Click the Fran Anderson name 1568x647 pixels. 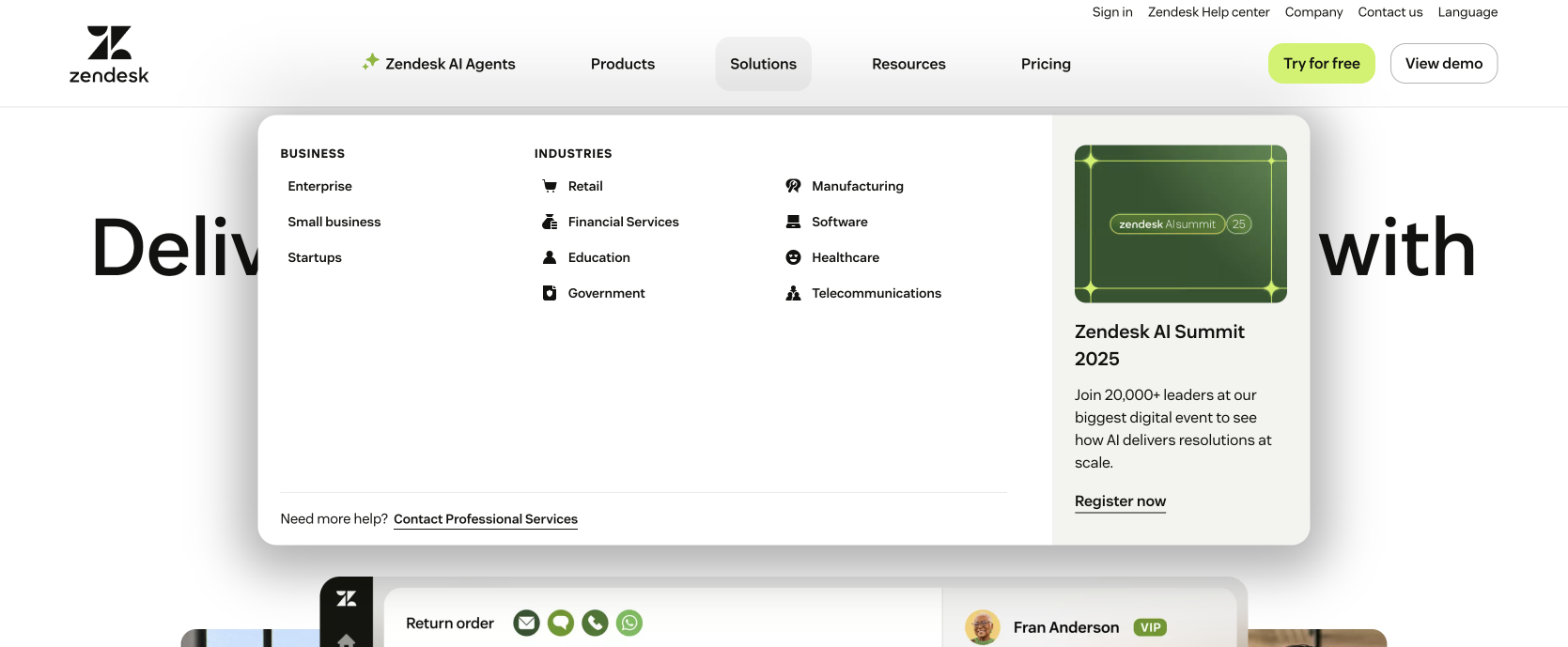coord(1066,627)
